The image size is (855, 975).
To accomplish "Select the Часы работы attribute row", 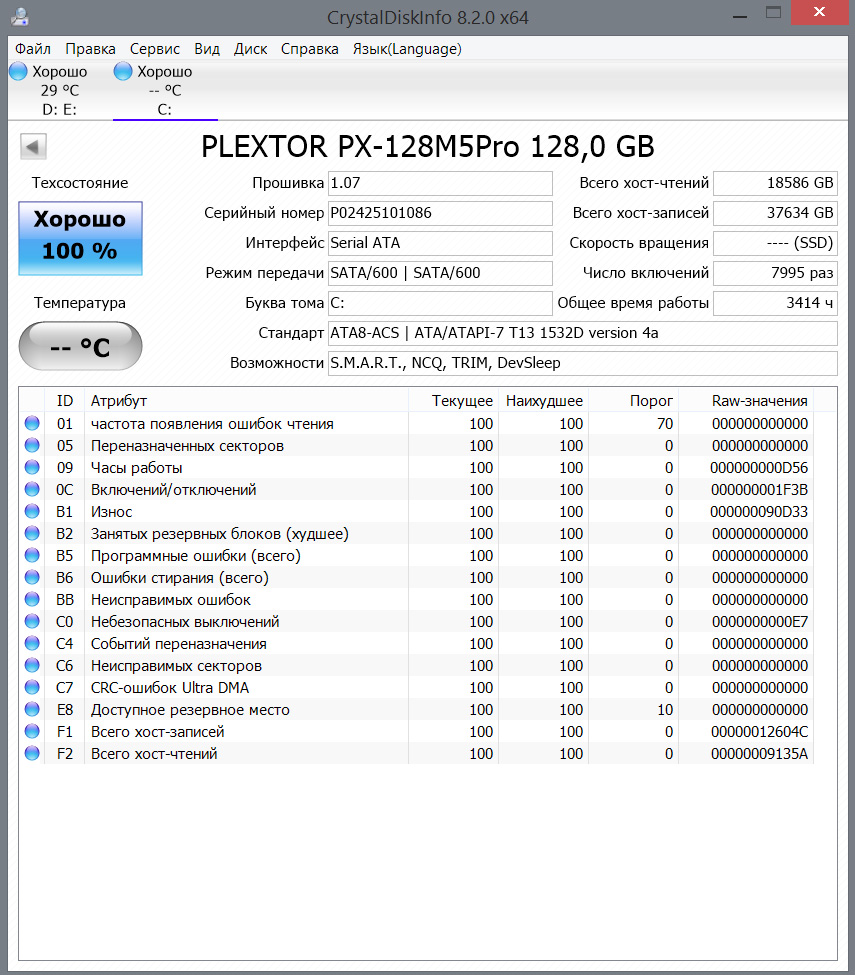I will (x=416, y=468).
